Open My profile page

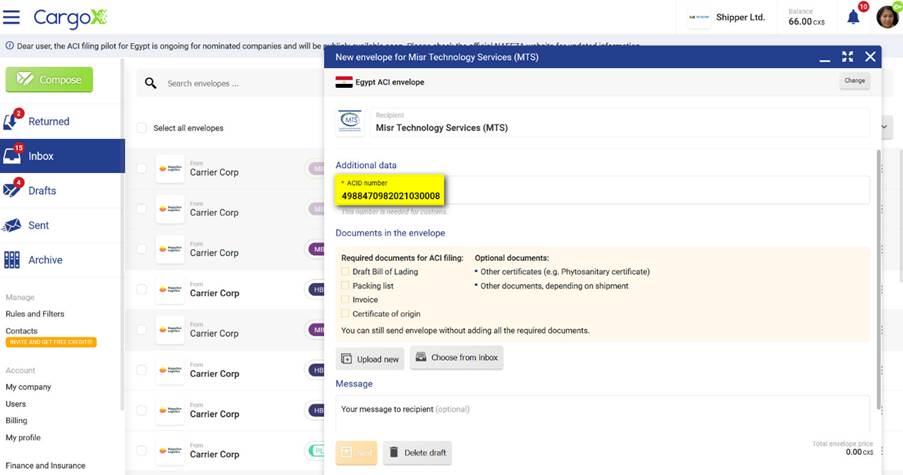(x=23, y=438)
